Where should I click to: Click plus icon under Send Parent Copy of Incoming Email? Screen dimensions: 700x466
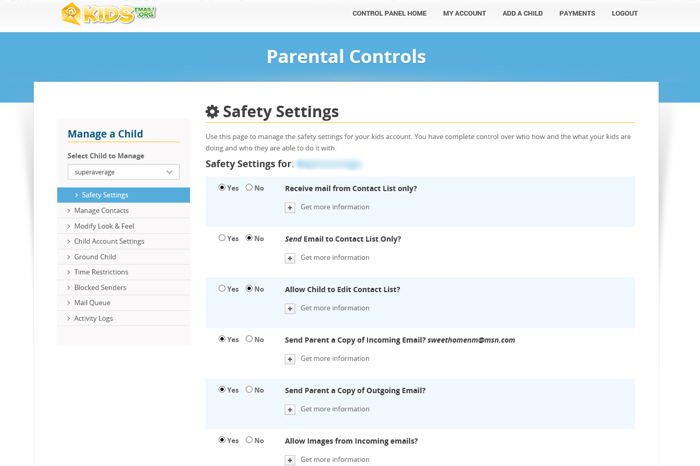coord(290,359)
